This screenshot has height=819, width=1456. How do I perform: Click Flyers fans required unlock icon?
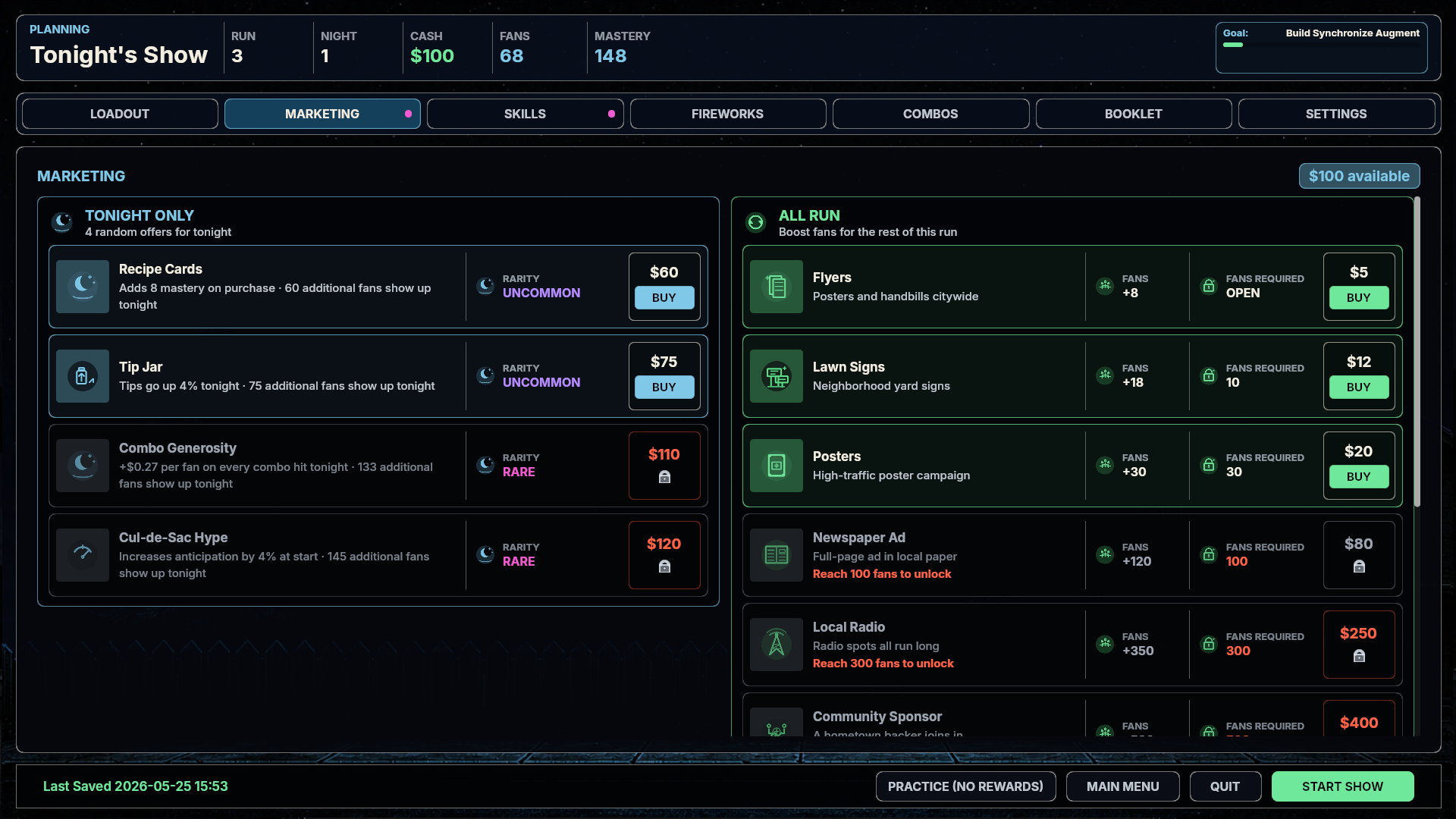[x=1210, y=286]
